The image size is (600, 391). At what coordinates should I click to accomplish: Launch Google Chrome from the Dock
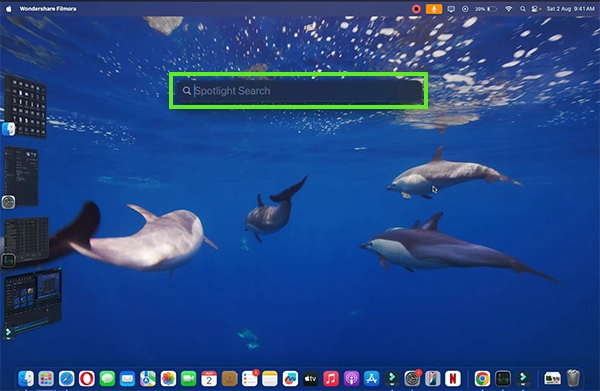point(483,379)
